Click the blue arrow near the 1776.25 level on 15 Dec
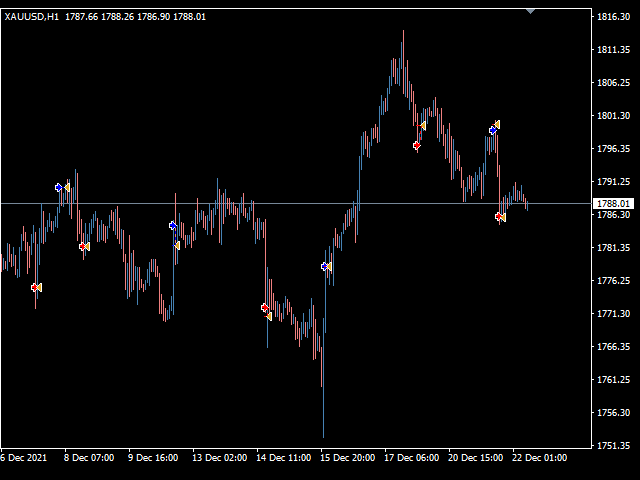Screen dimensions: 640x480 (x=325, y=267)
